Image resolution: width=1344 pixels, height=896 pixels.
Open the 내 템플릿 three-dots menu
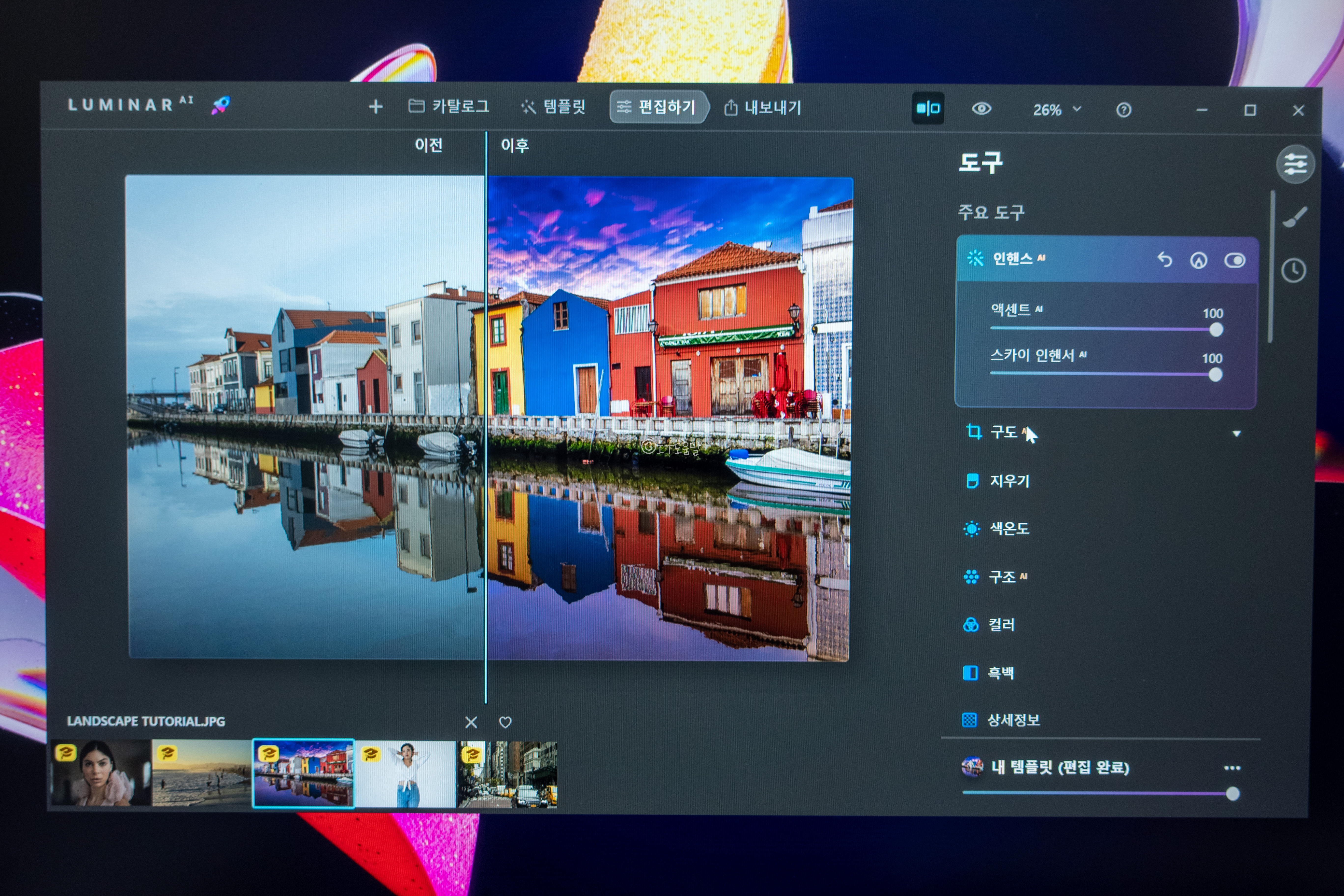coord(1232,768)
